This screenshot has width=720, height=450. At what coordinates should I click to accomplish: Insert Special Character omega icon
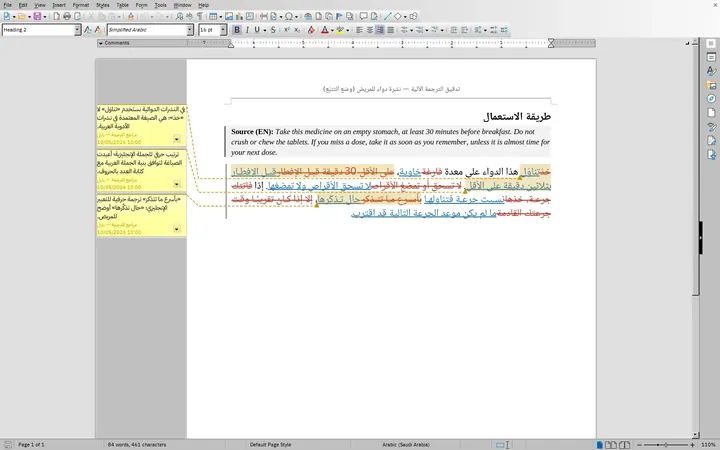289,17
